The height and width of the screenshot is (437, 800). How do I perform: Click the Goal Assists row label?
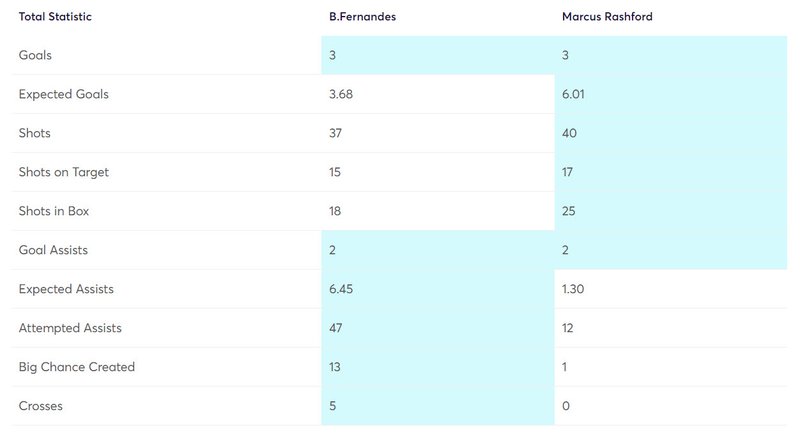click(x=54, y=250)
